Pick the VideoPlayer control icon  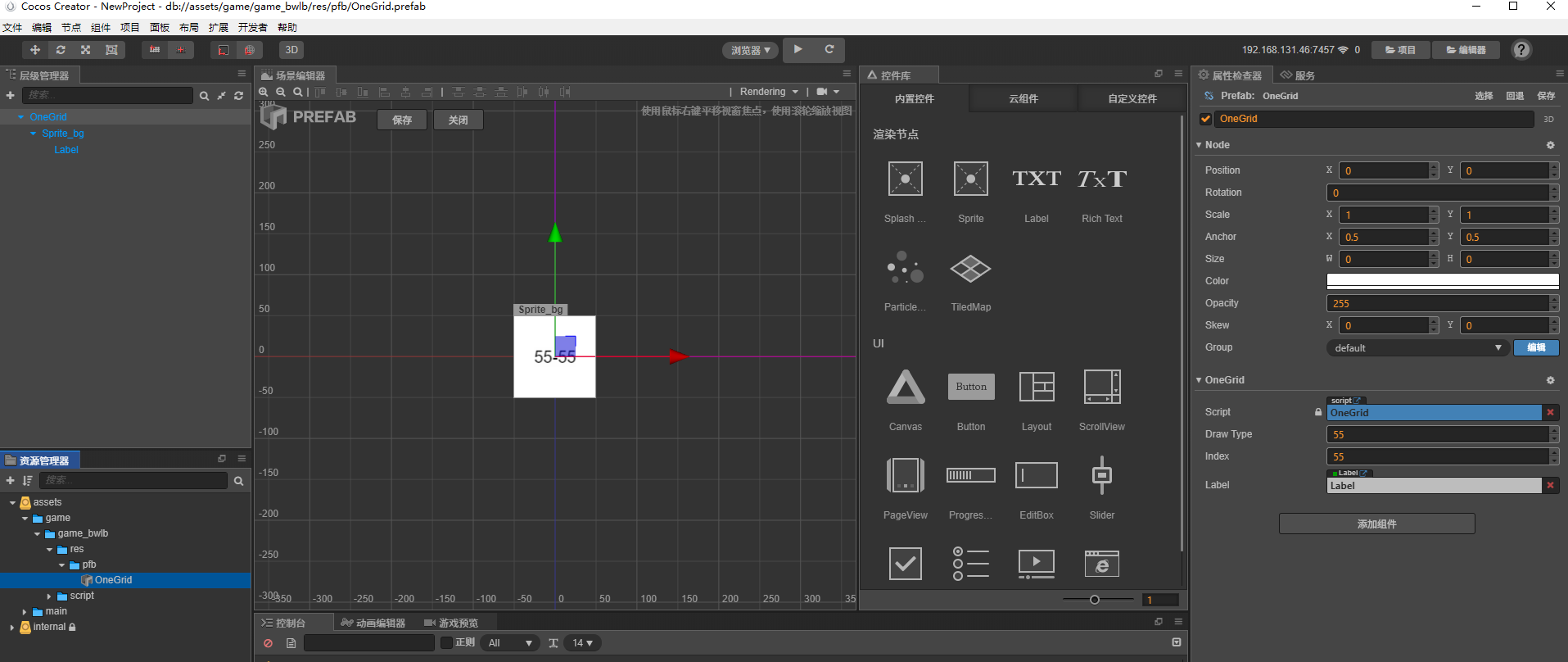[1037, 564]
